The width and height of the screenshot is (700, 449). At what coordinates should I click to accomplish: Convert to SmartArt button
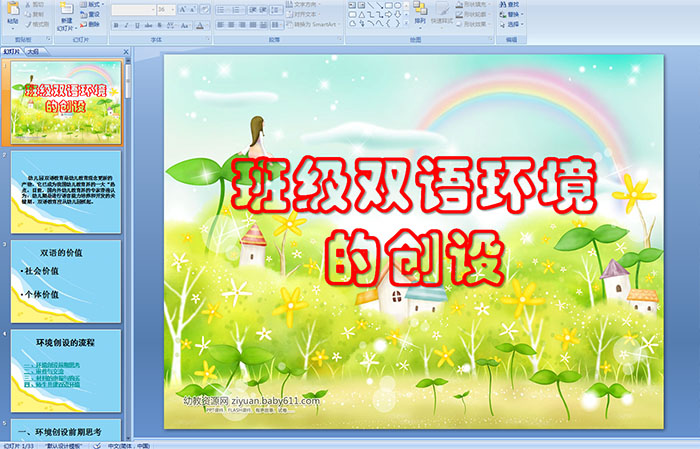coord(313,24)
